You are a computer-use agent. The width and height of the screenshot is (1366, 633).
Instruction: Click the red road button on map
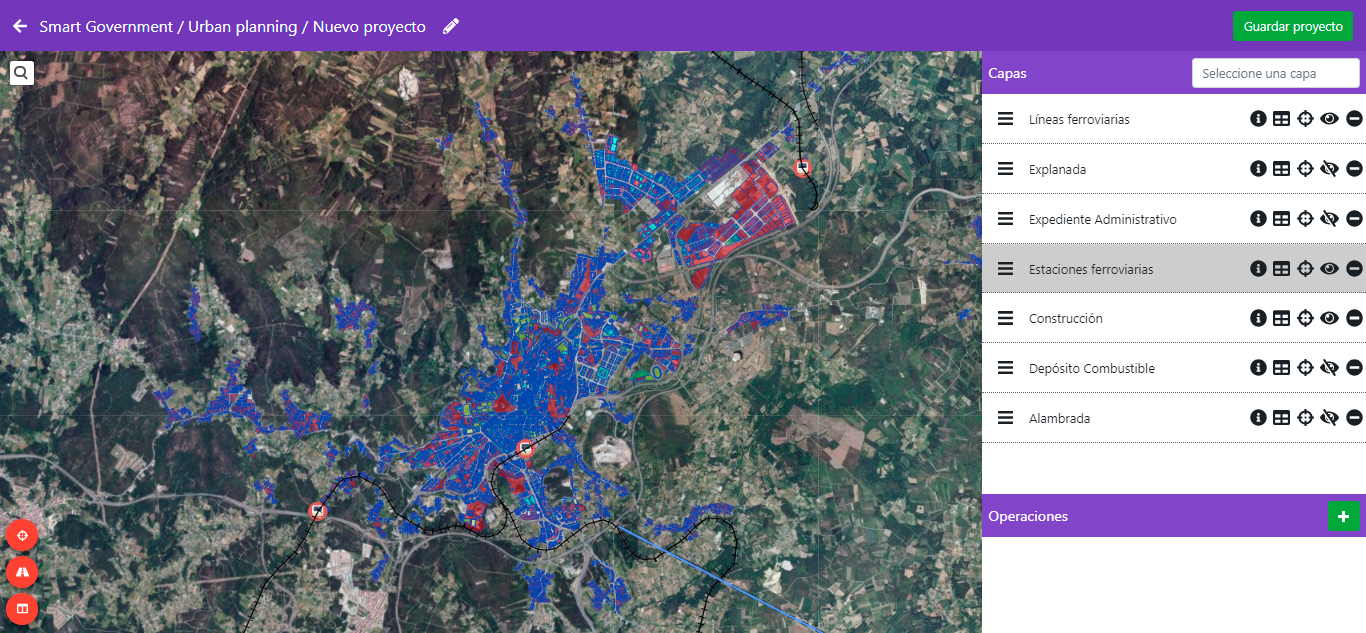[22, 572]
